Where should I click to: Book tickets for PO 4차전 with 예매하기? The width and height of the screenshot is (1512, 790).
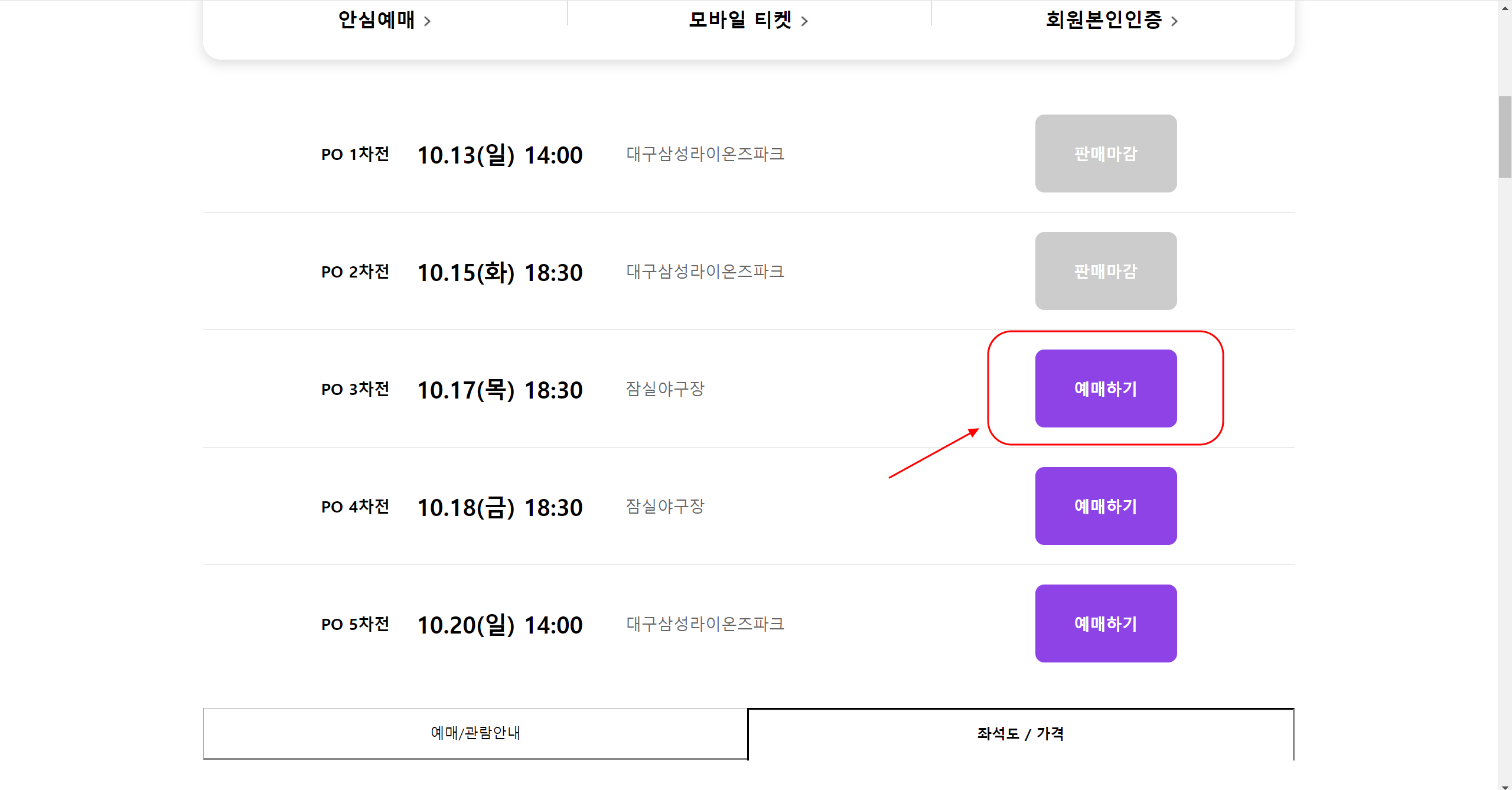pyautogui.click(x=1106, y=506)
